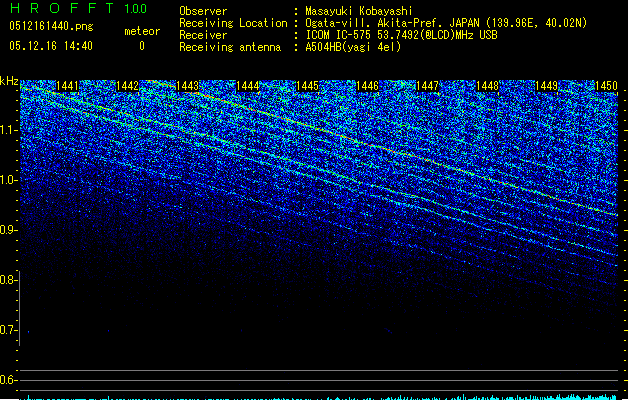Click antenna text A504HB(yagi 4el)

point(353,47)
